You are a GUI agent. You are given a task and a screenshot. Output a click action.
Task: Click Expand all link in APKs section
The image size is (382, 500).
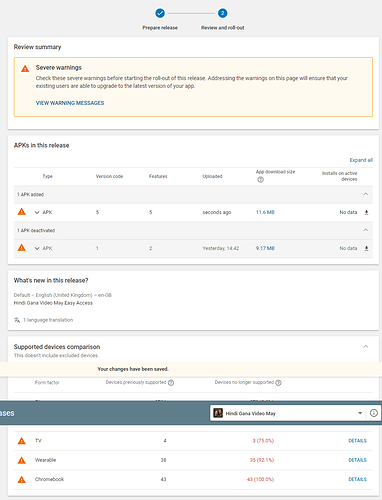tap(361, 160)
